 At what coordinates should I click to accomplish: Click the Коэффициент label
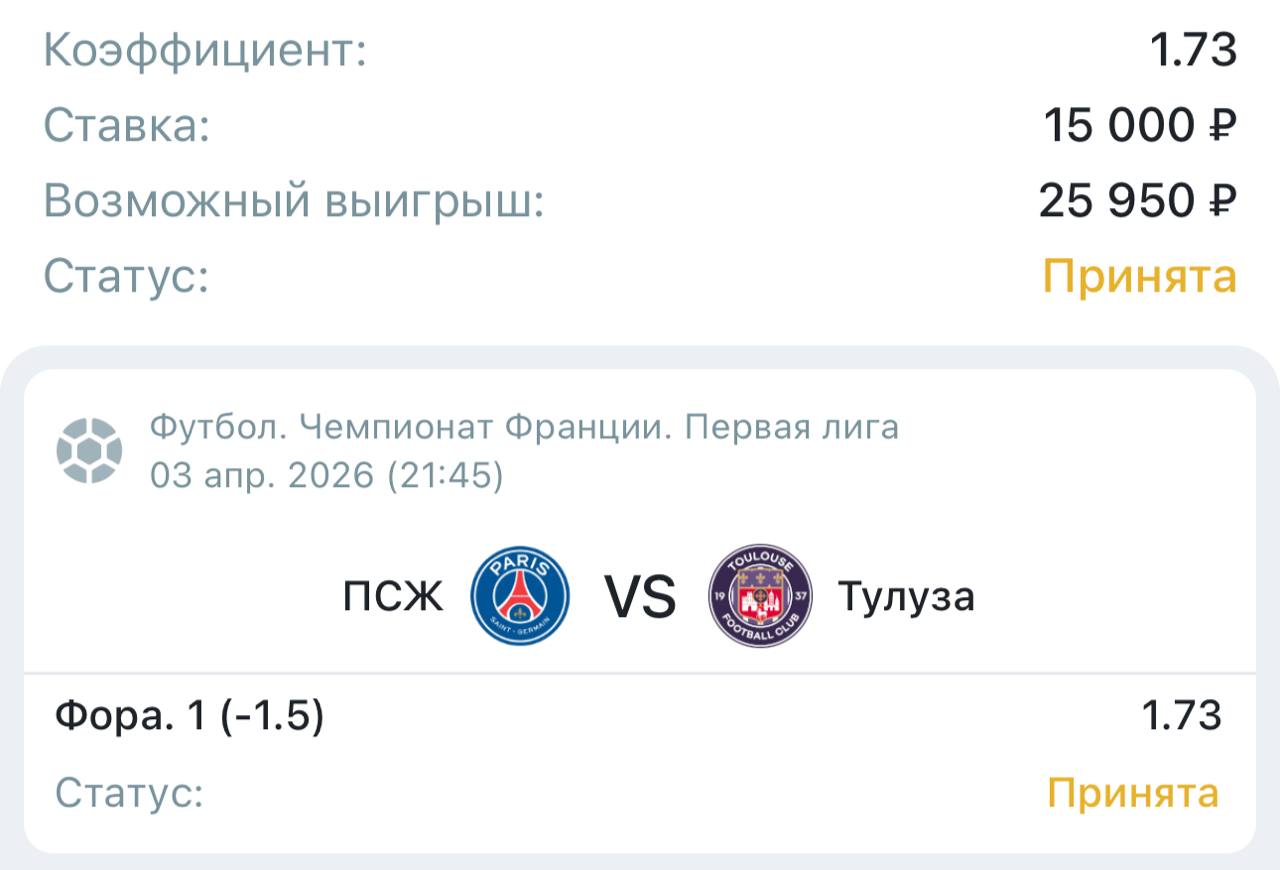click(206, 51)
